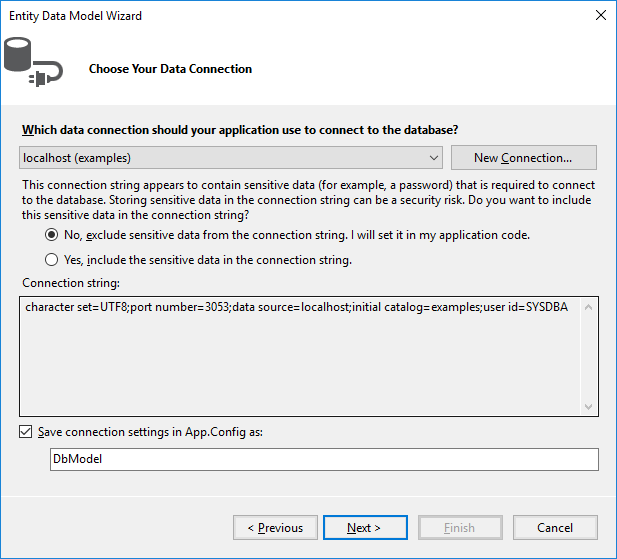Go back with the Previous button

coord(275,527)
